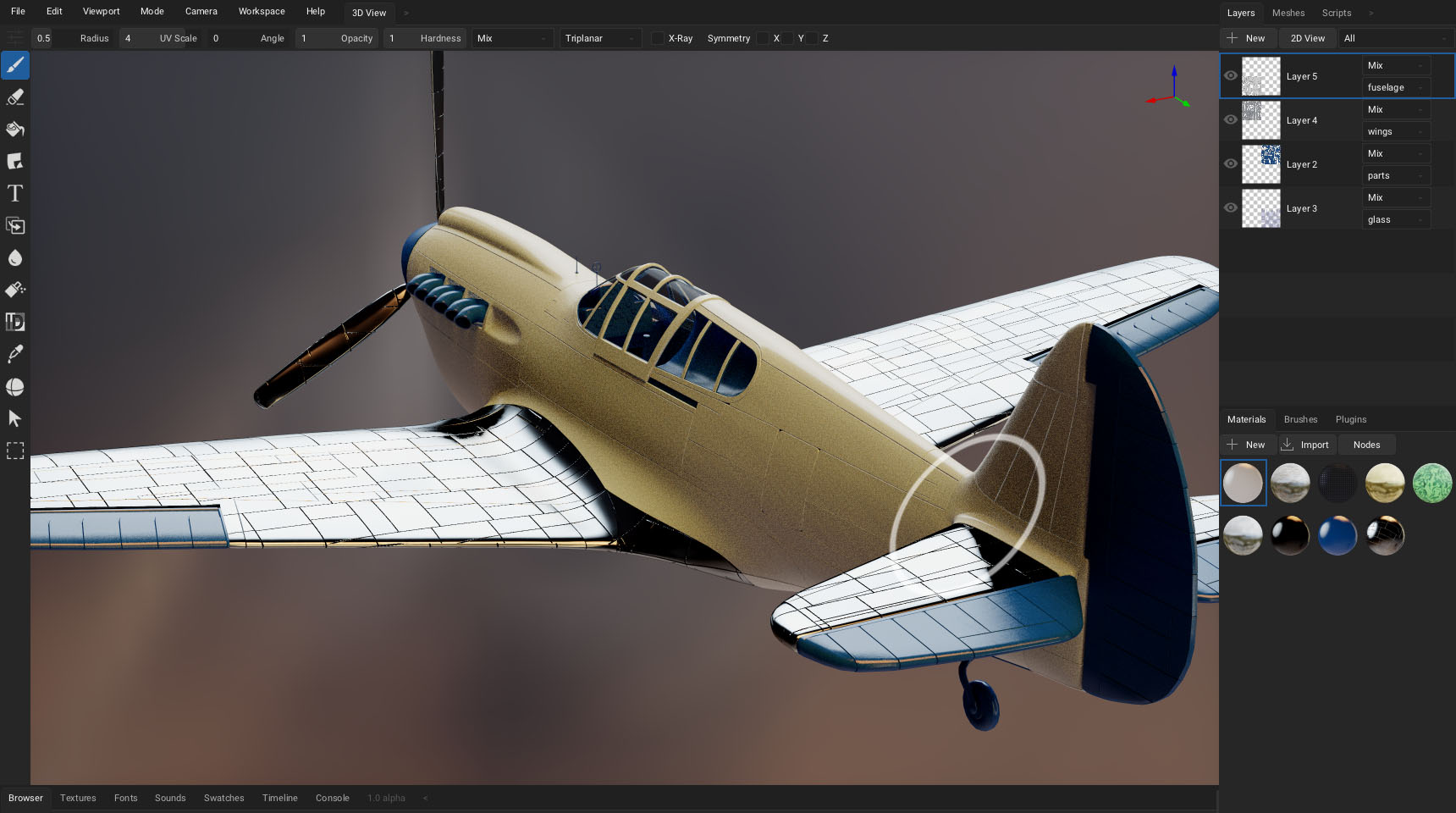Import a material with Import button
1456x813 pixels.
(x=1305, y=445)
